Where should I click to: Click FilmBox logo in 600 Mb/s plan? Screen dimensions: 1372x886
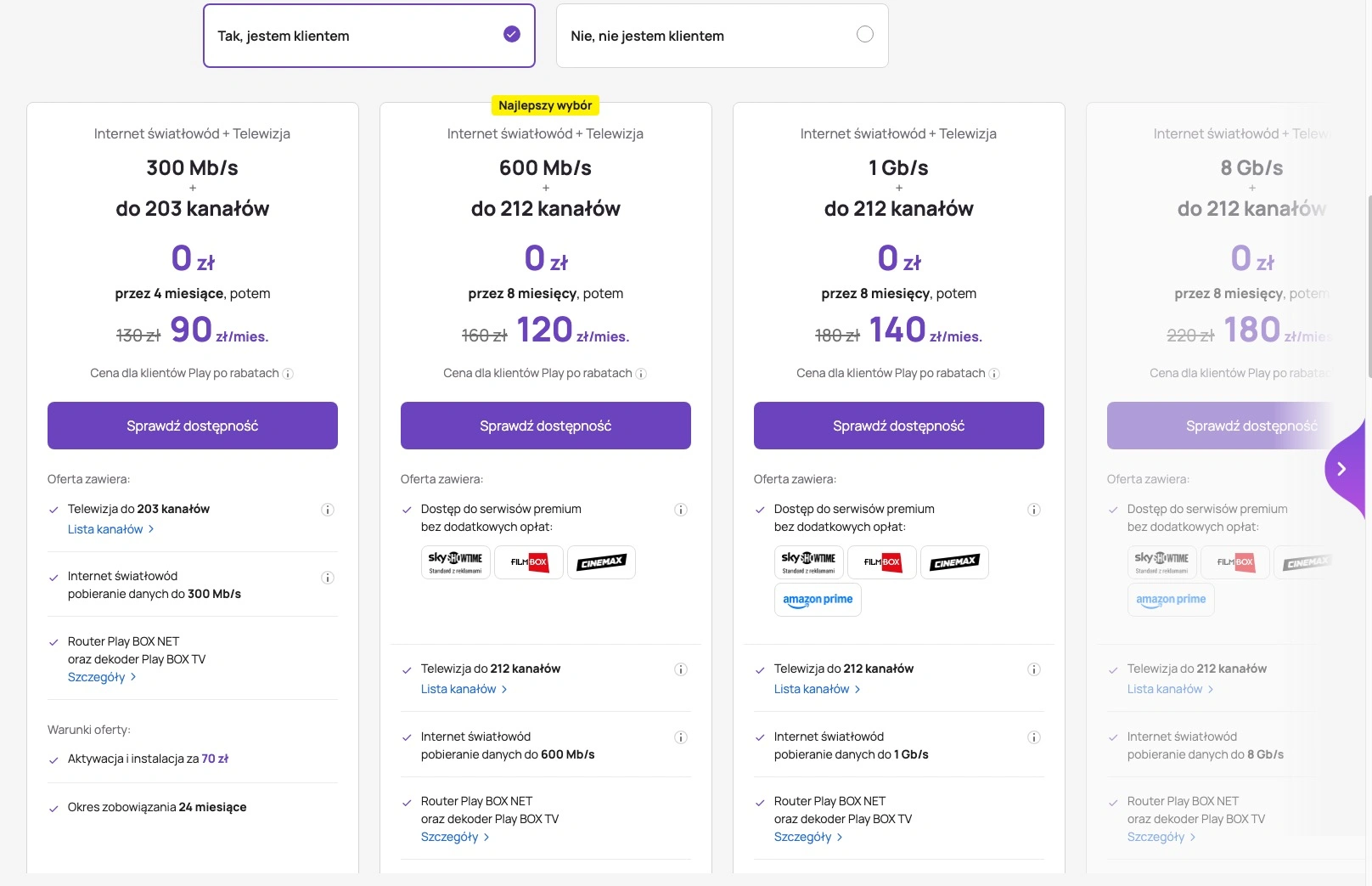529,562
